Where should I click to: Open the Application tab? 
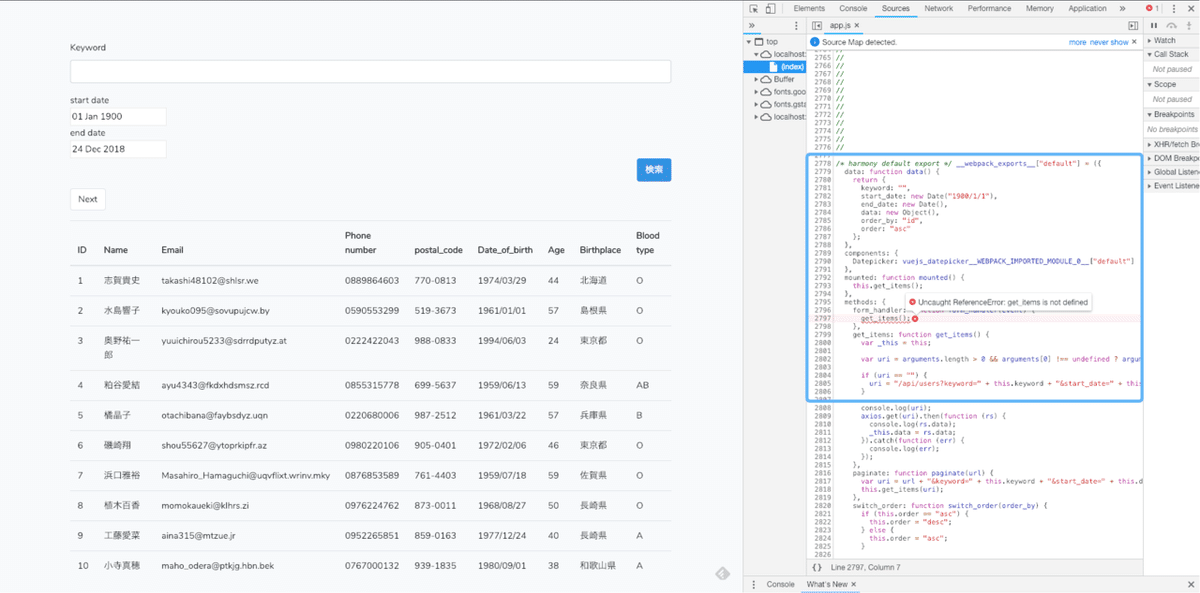(1087, 8)
